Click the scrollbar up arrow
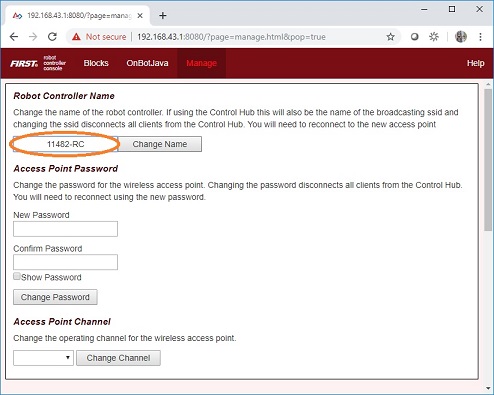Viewport: 494px width, 395px height. [x=488, y=85]
